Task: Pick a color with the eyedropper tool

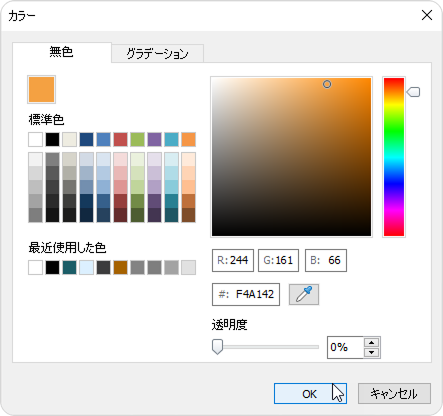Action: coord(304,294)
